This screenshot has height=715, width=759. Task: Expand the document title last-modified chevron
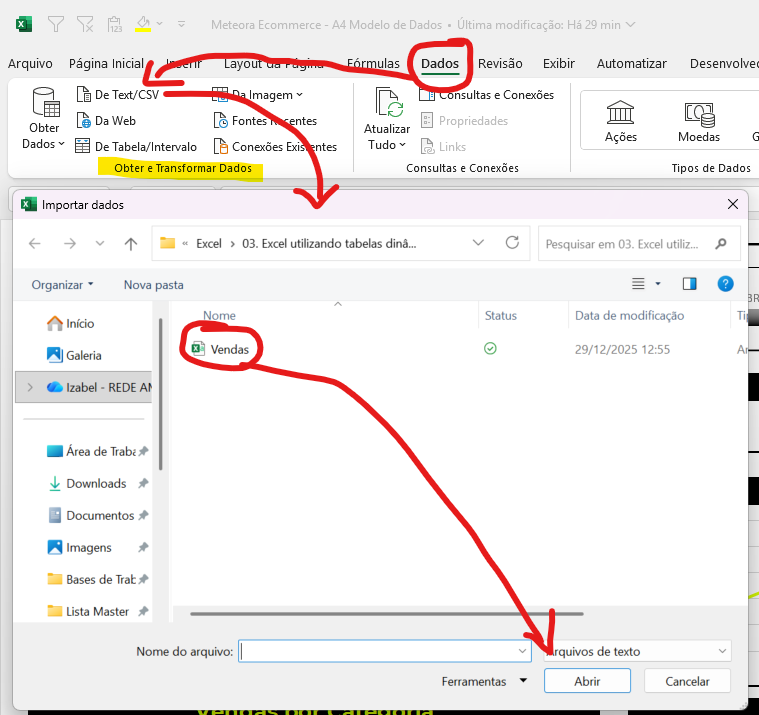tap(630, 25)
